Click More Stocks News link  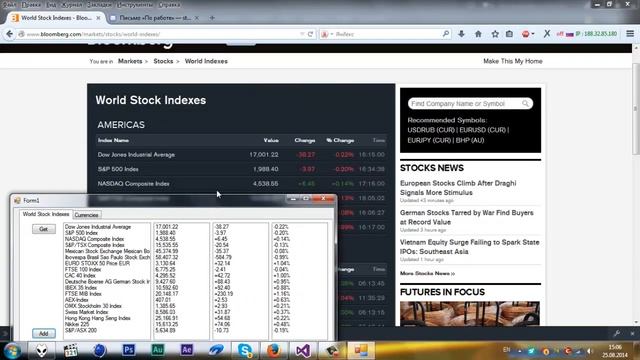point(427,273)
